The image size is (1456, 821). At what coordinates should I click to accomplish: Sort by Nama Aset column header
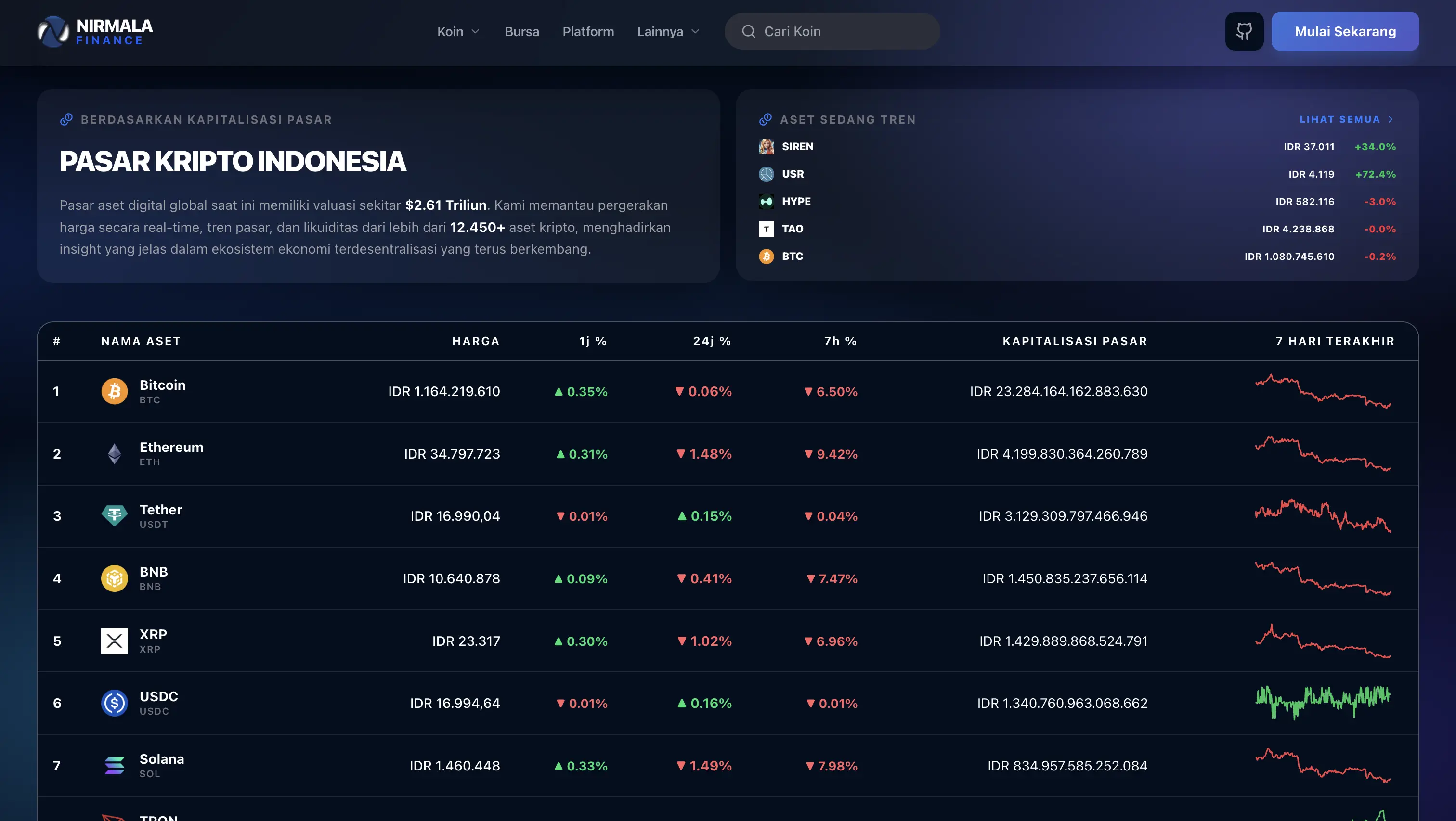(x=141, y=341)
